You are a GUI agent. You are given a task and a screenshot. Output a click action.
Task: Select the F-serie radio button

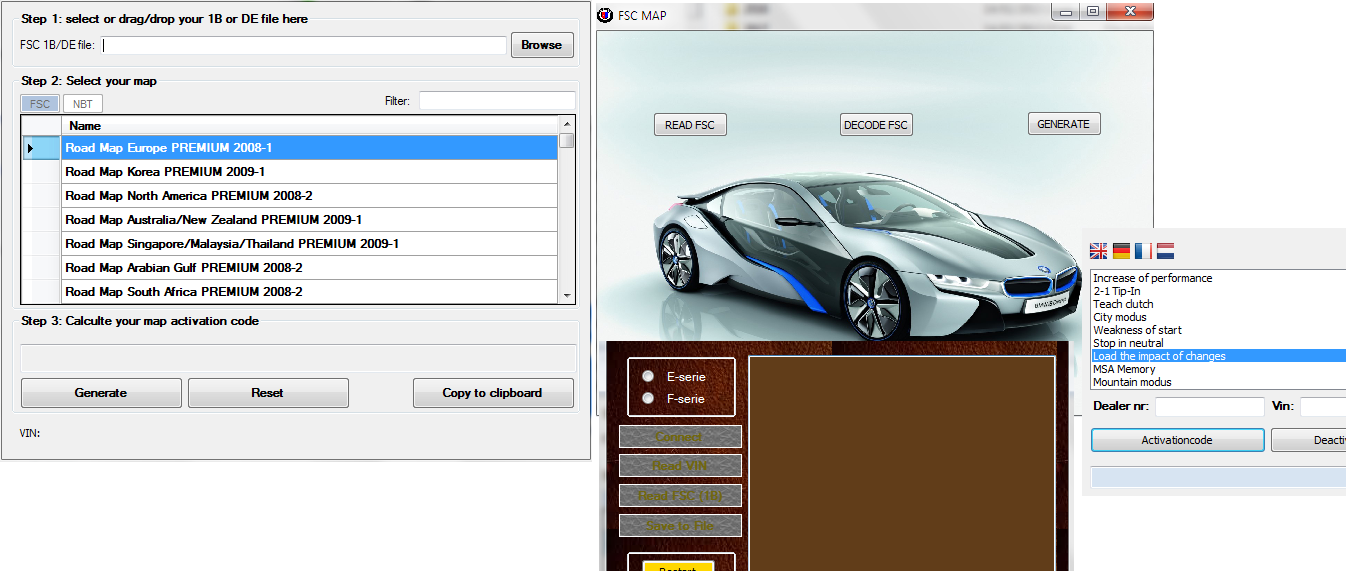click(x=648, y=398)
